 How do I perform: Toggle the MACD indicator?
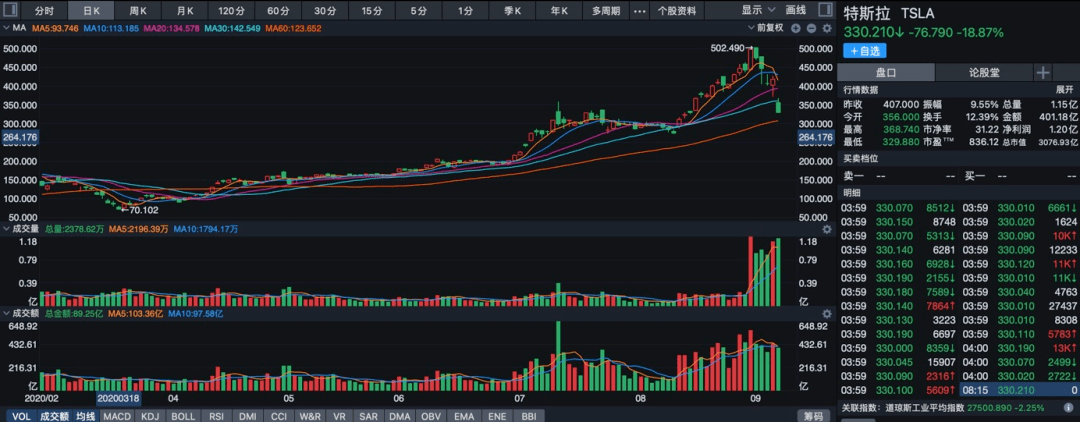[117, 415]
